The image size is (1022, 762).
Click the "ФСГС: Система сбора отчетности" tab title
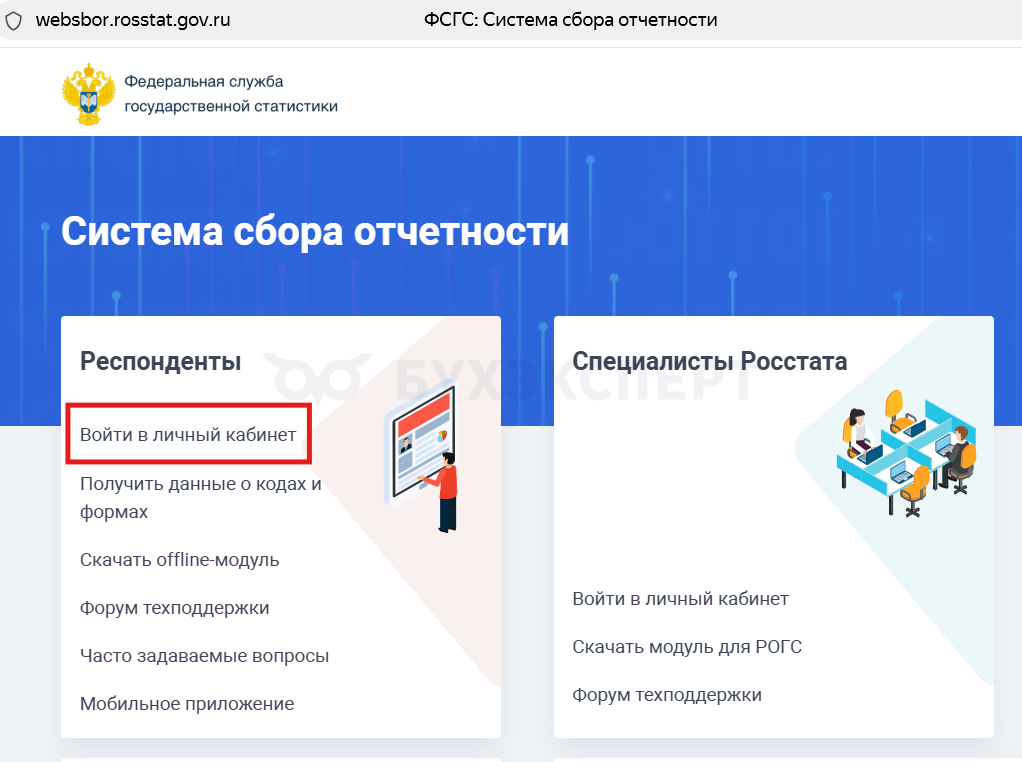570,20
